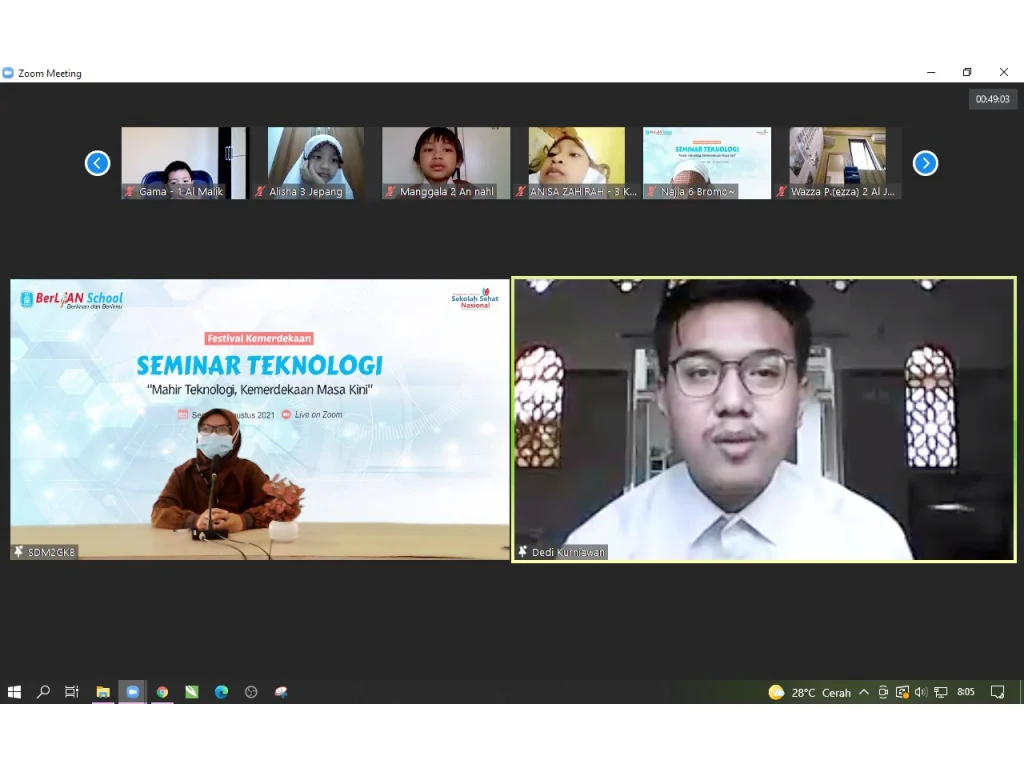Open the weather widget showing 28°C Cerah

[x=810, y=692]
